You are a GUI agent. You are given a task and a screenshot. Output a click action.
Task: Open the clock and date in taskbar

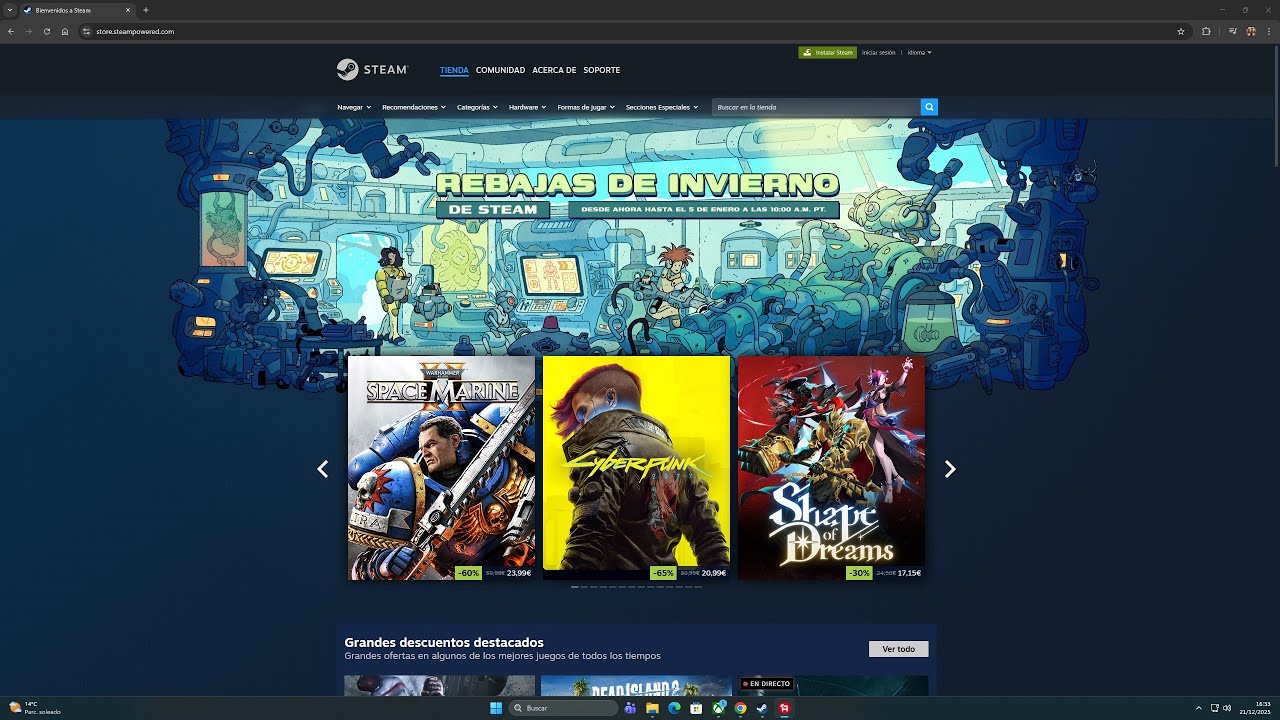1254,708
